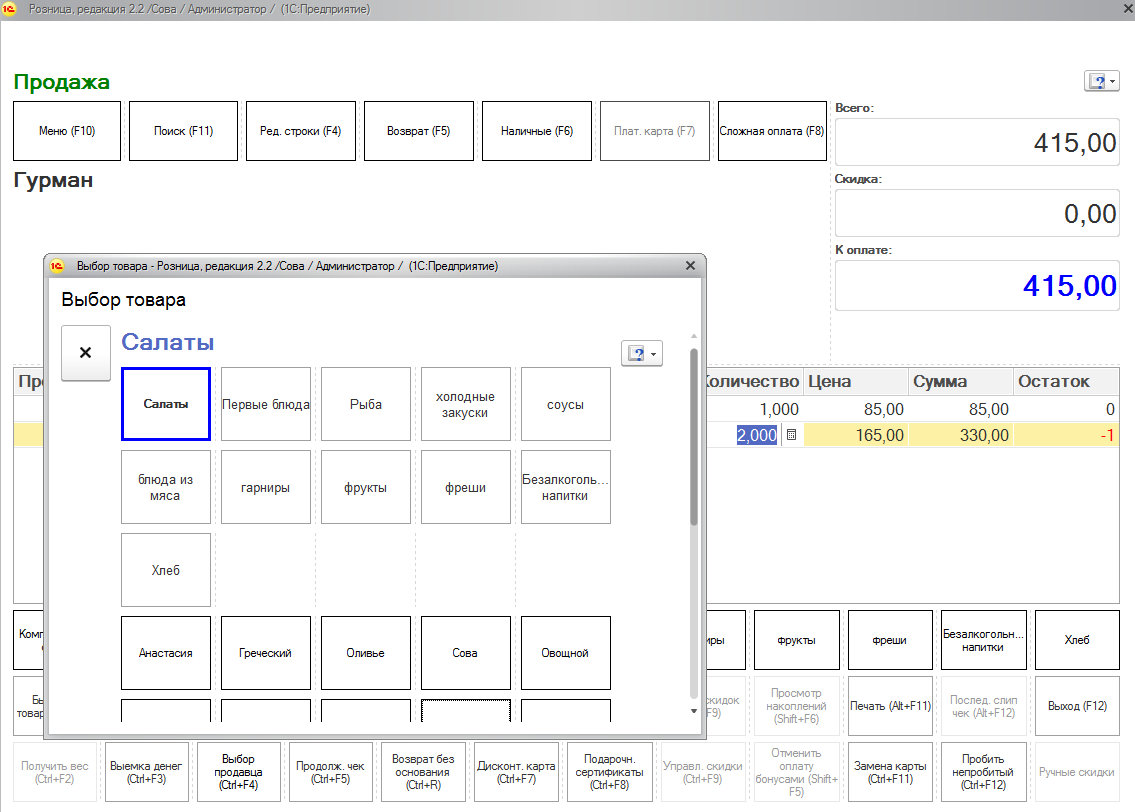Select the гарниры category tile

(266, 487)
